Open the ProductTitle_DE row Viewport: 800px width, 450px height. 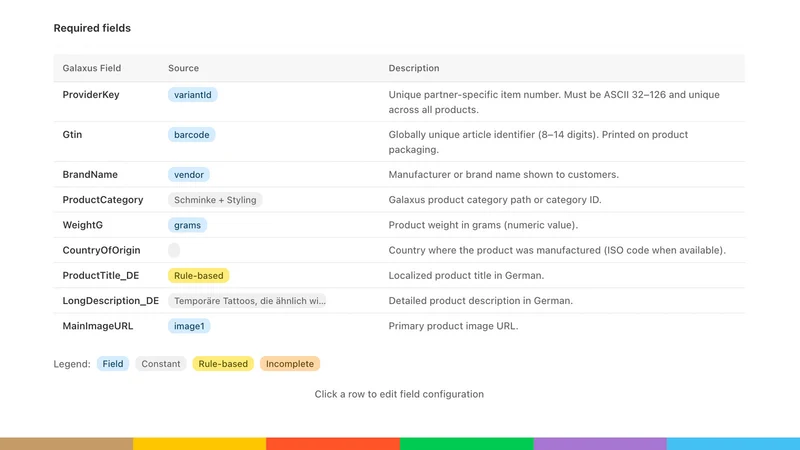(x=399, y=276)
